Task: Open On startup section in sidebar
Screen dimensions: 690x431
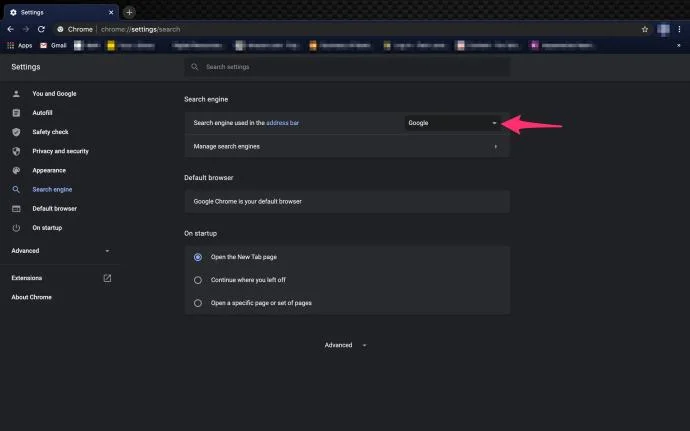Action: pyautogui.click(x=47, y=228)
